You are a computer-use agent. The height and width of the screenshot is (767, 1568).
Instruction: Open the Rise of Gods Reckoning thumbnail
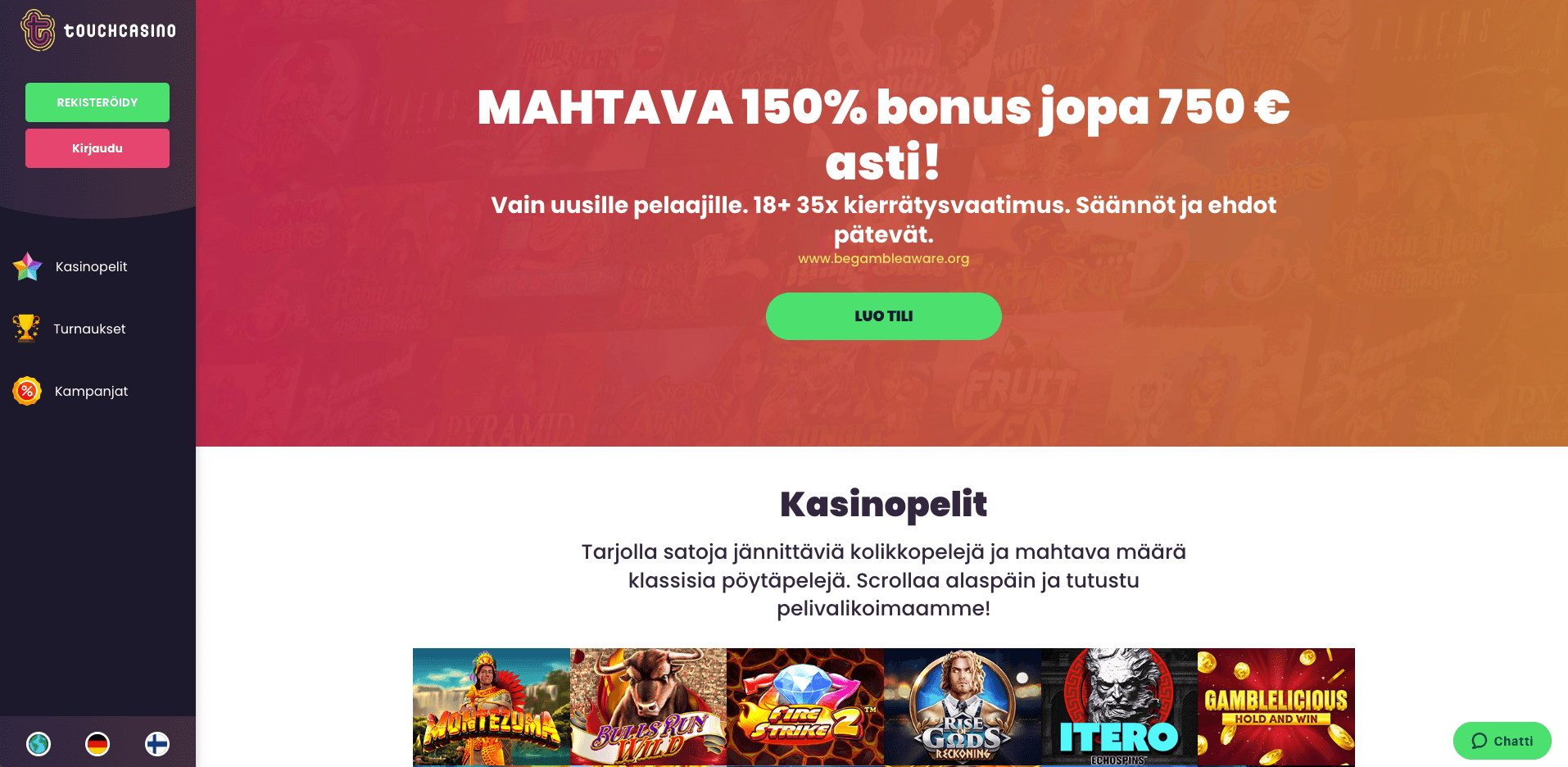pos(963,706)
